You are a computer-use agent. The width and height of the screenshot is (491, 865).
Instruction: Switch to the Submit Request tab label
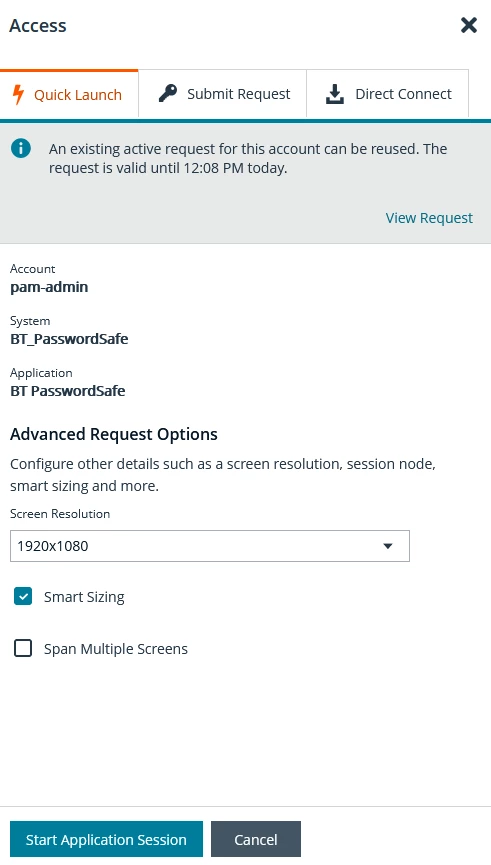click(238, 94)
